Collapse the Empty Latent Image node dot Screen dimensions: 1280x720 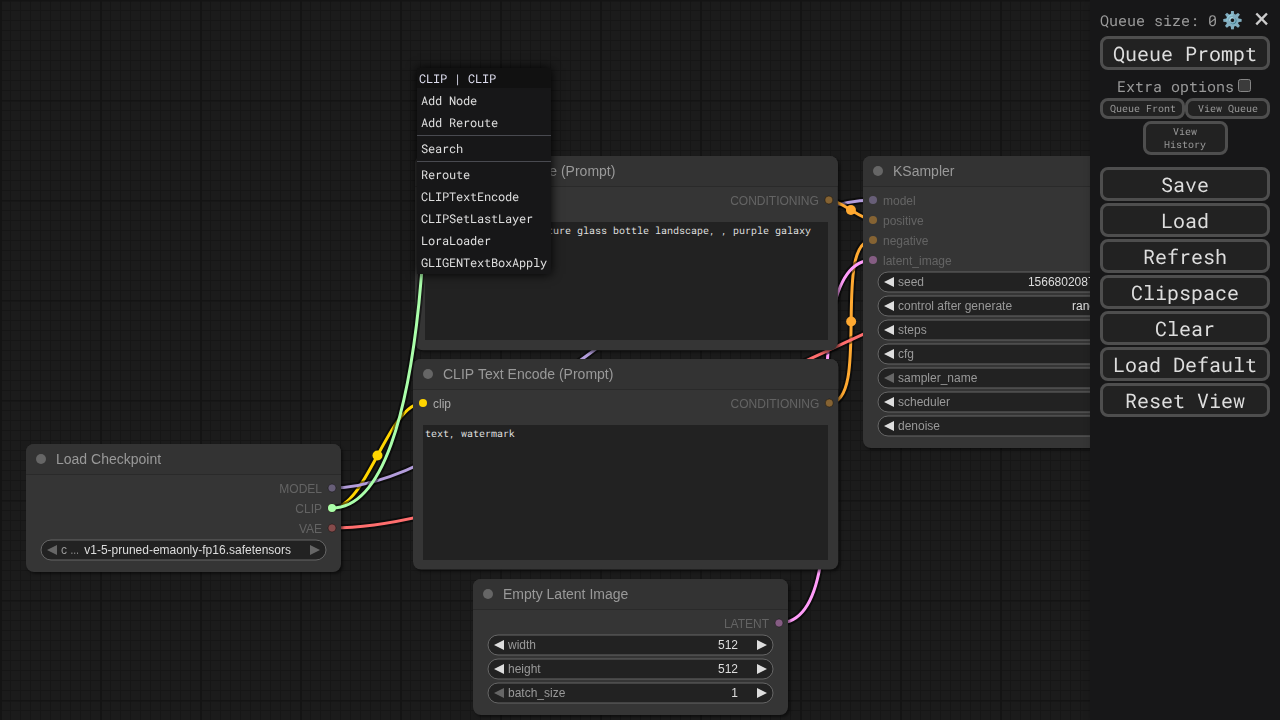point(488,594)
